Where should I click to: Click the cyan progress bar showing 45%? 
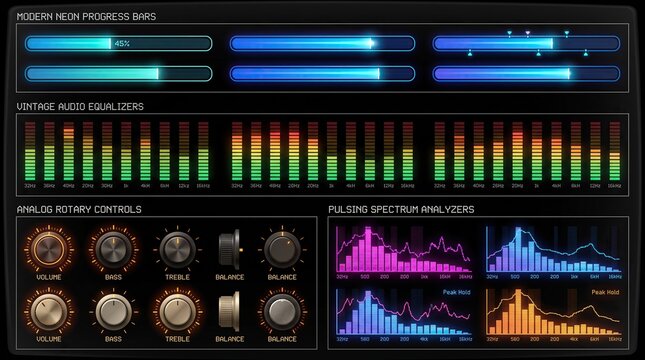[118, 44]
